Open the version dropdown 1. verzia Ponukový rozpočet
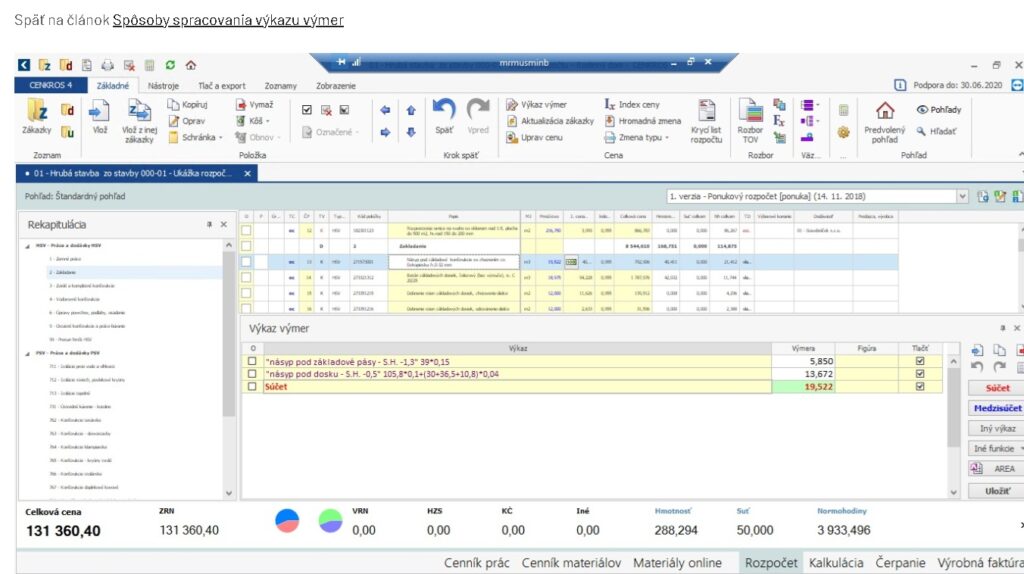 (x=962, y=196)
